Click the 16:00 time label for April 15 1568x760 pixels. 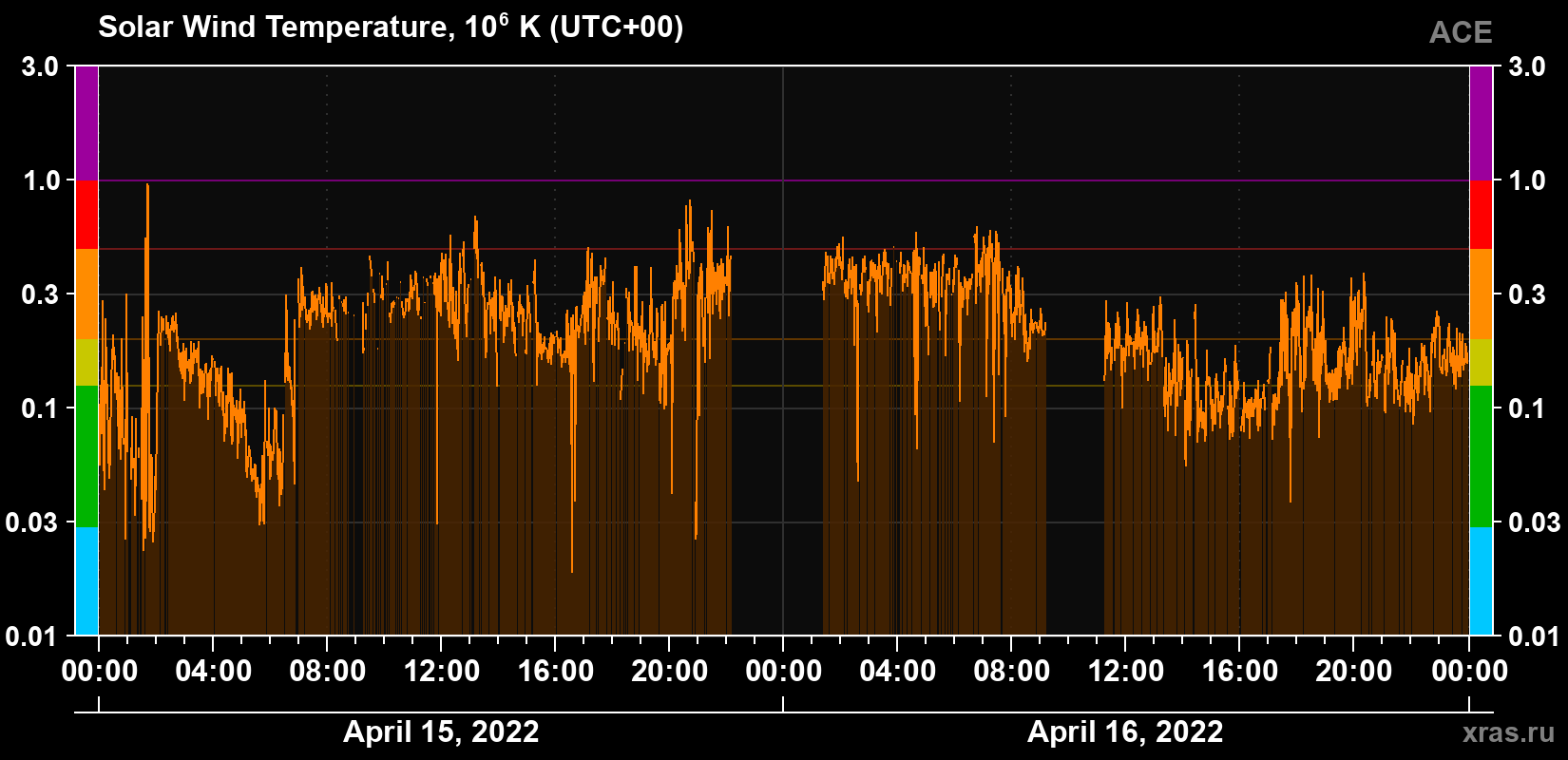[556, 672]
